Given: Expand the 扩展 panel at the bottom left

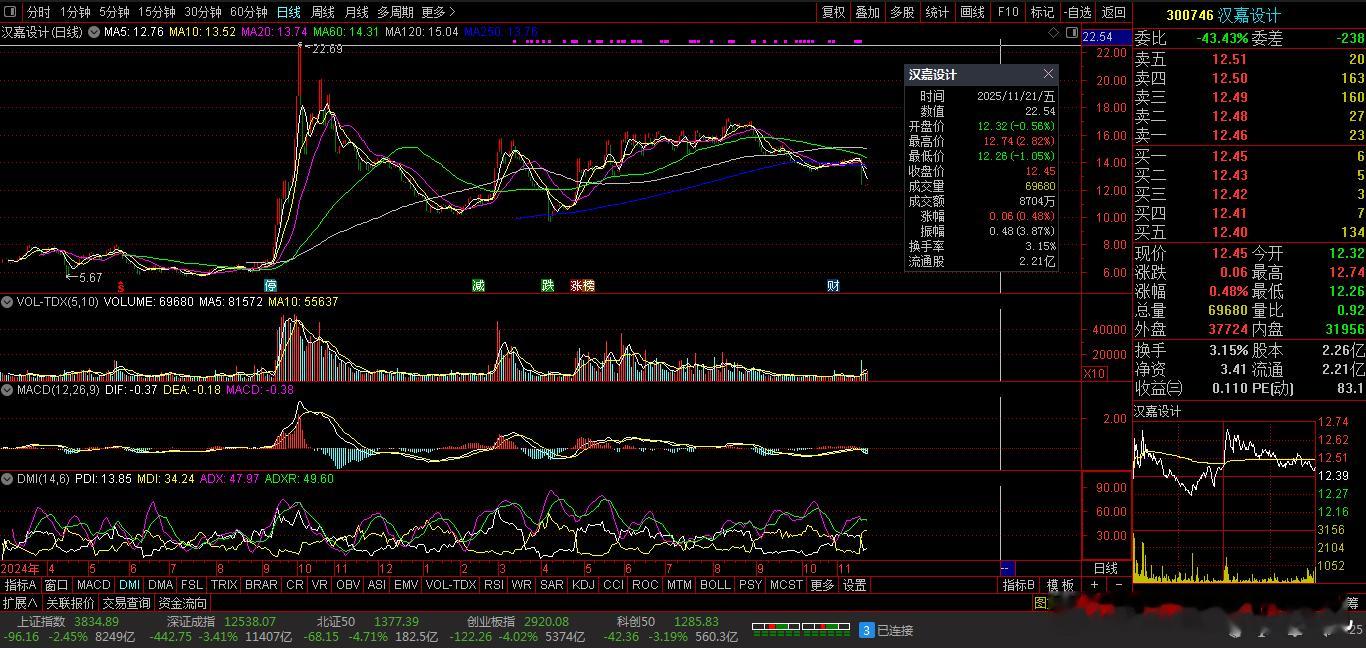Looking at the screenshot, I should coord(20,603).
